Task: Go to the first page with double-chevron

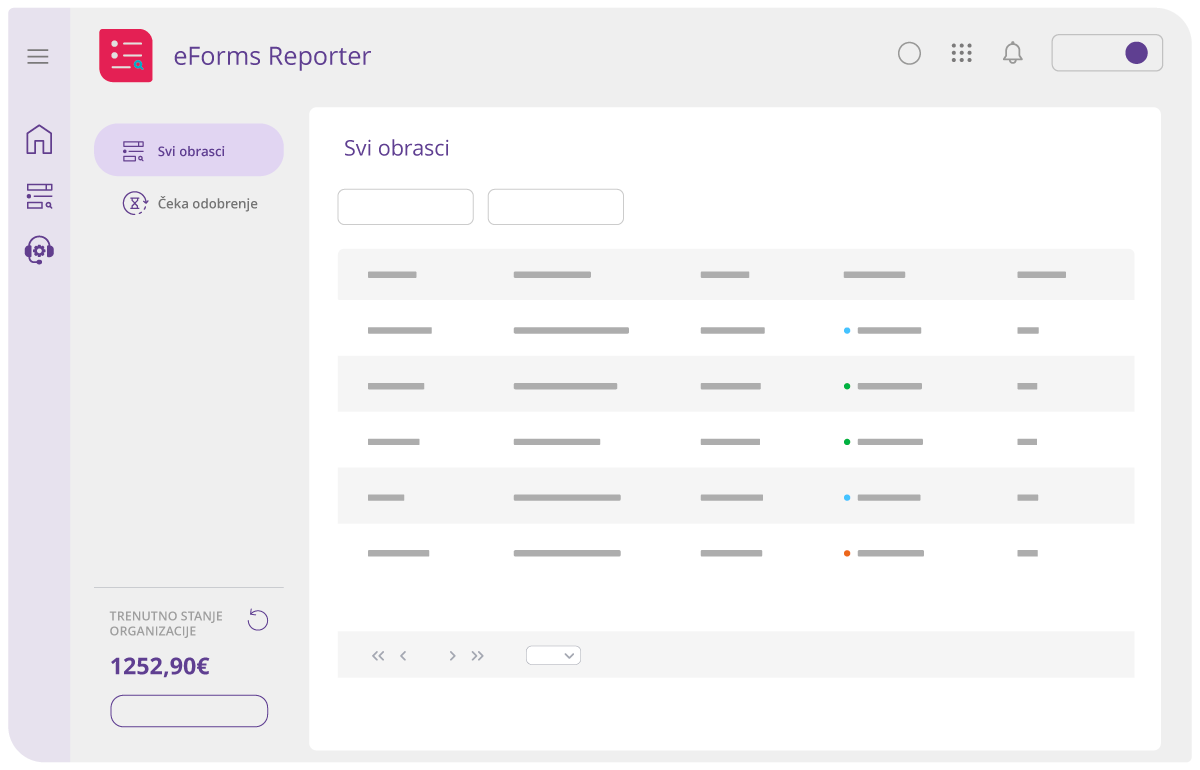Action: pos(378,655)
